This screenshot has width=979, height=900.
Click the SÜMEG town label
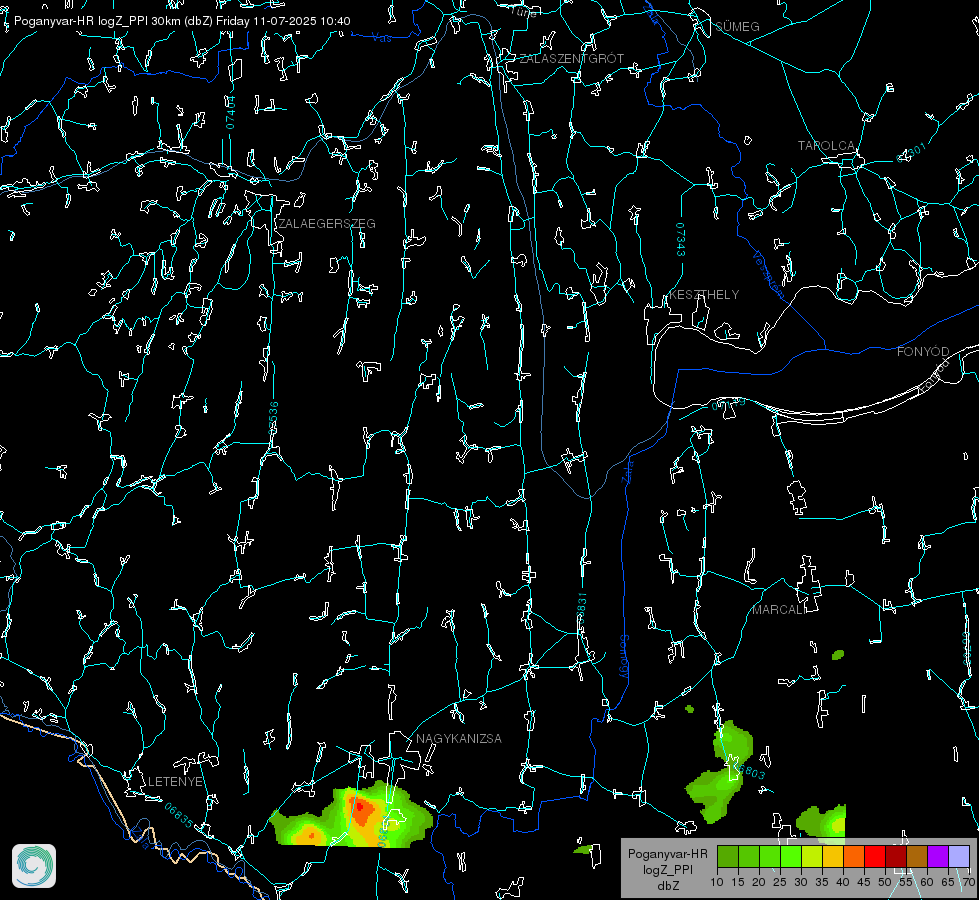point(737,27)
